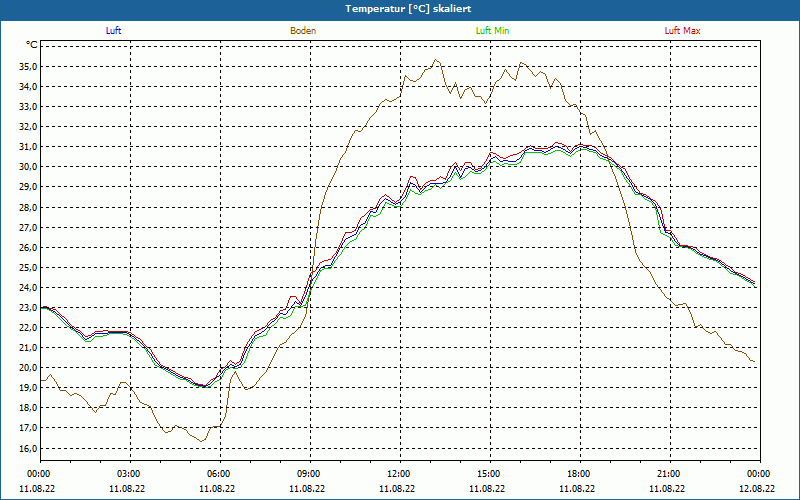Click the 21:00 time label
Image resolution: width=800 pixels, height=500 pixels.
point(670,474)
